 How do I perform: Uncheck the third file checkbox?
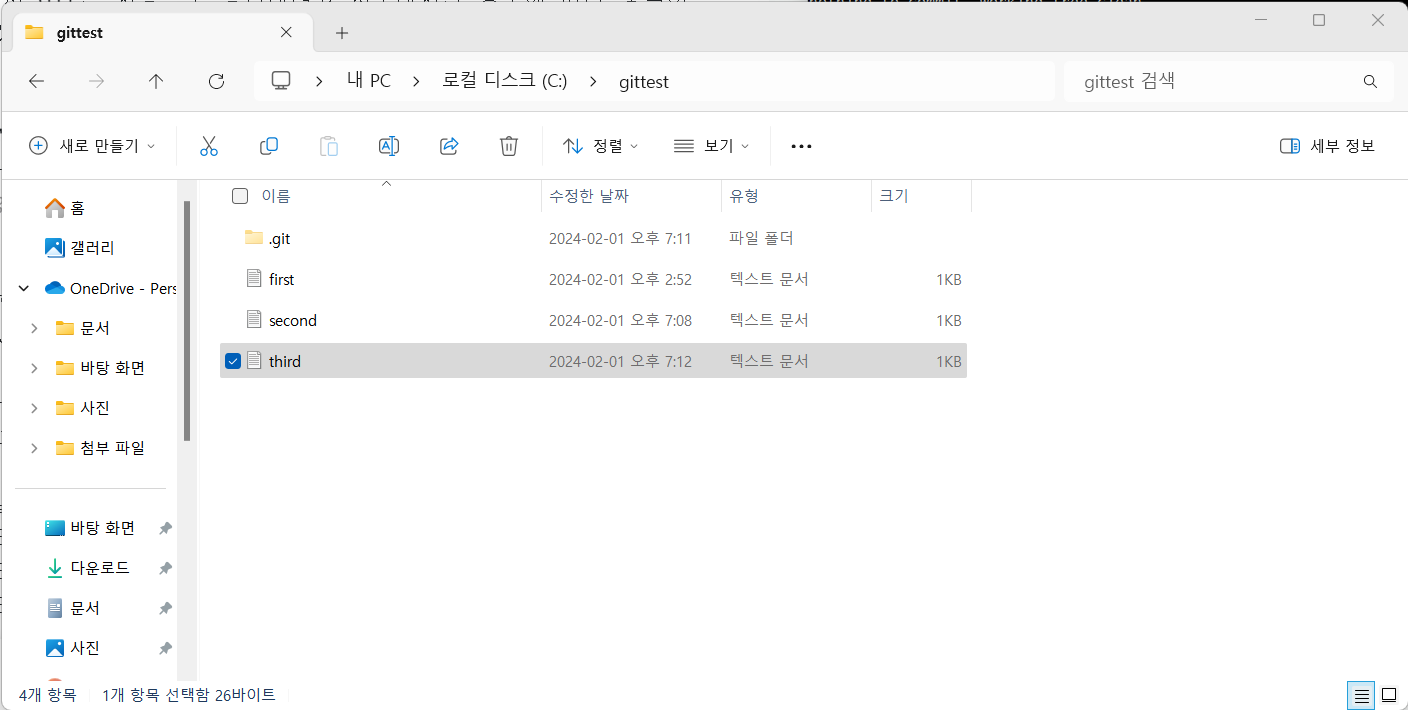233,361
